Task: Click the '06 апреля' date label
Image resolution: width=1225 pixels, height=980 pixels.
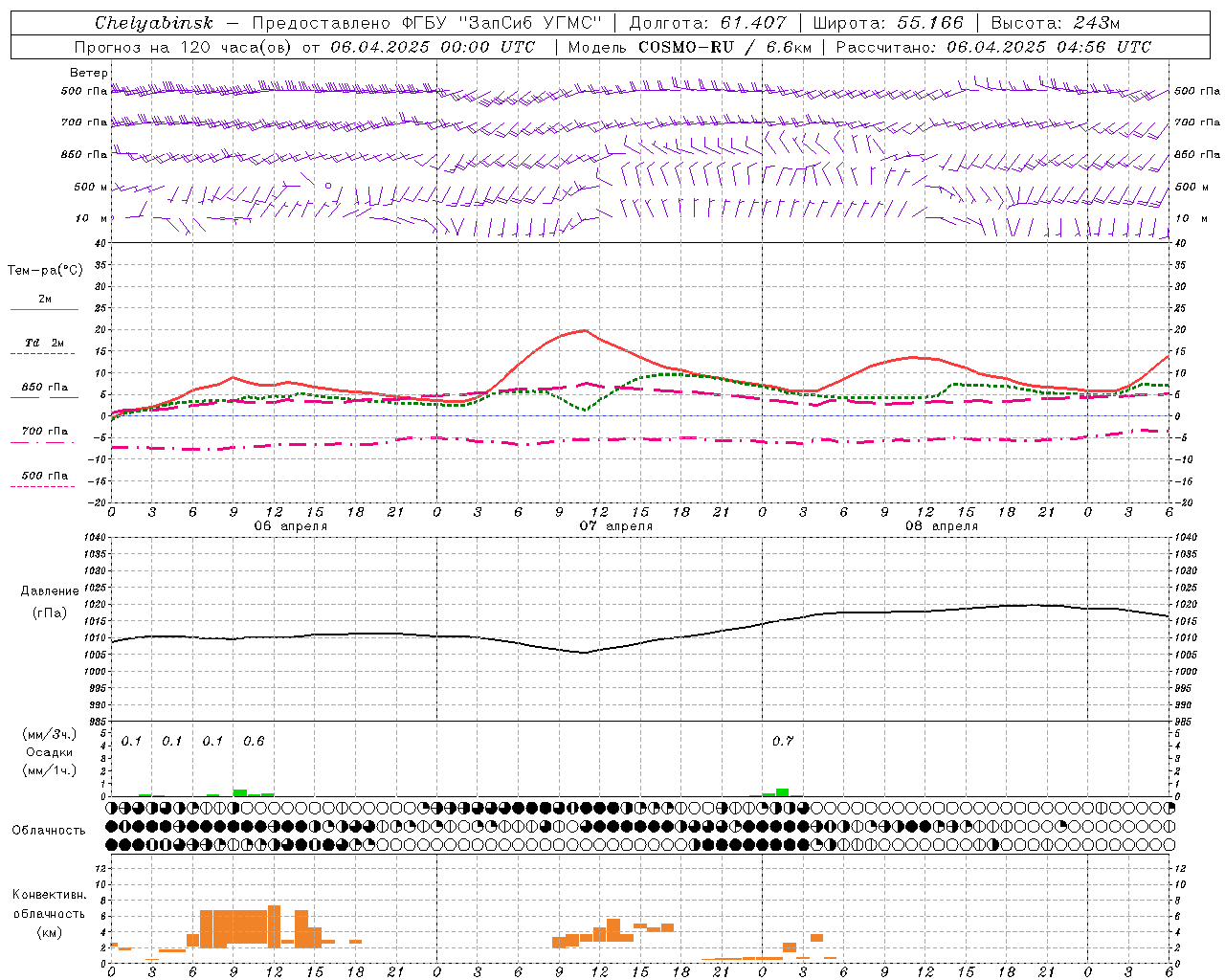Action: click(x=290, y=526)
